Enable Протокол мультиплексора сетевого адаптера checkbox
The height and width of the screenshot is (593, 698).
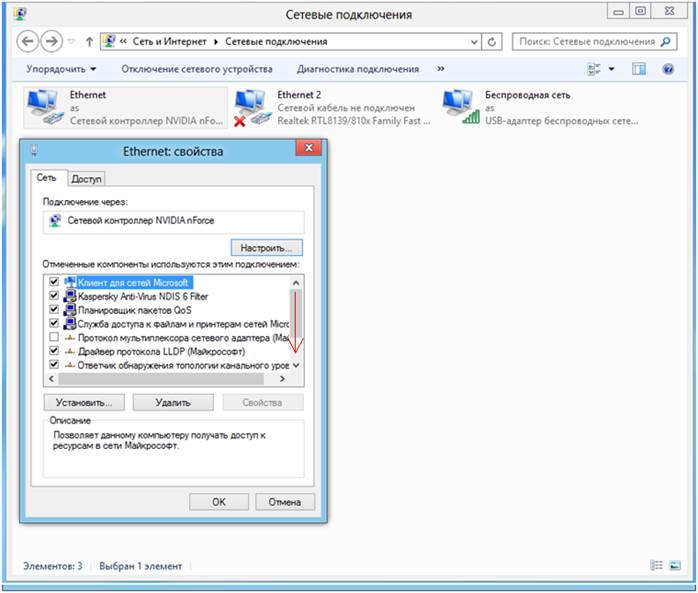point(54,337)
